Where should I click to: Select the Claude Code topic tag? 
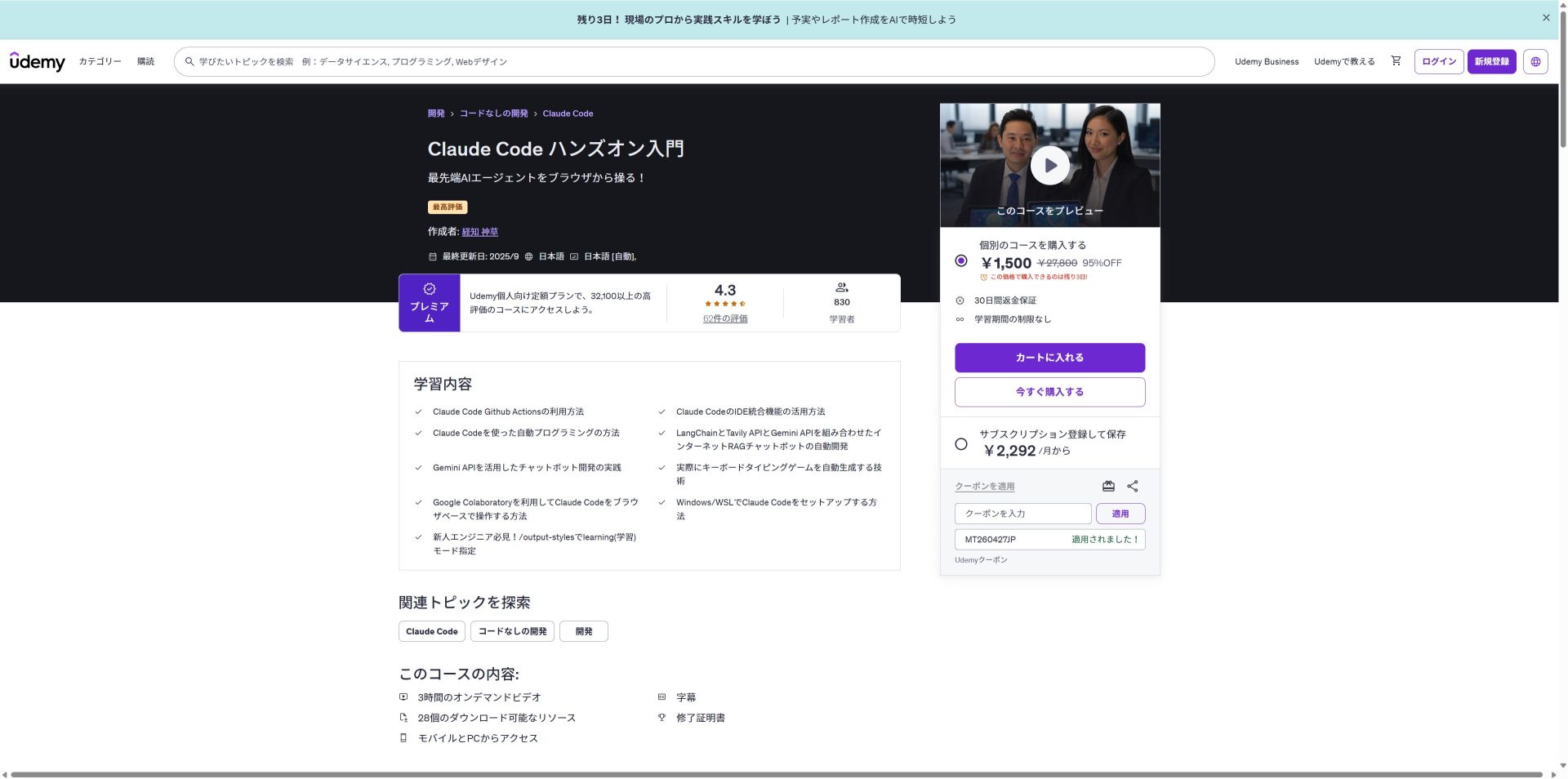tap(432, 631)
